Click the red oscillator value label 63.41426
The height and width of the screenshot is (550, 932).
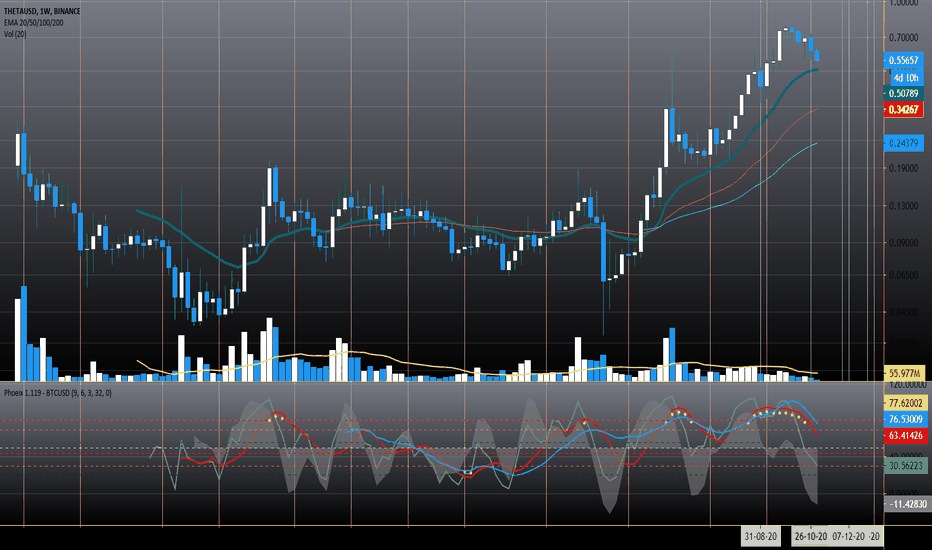905,435
